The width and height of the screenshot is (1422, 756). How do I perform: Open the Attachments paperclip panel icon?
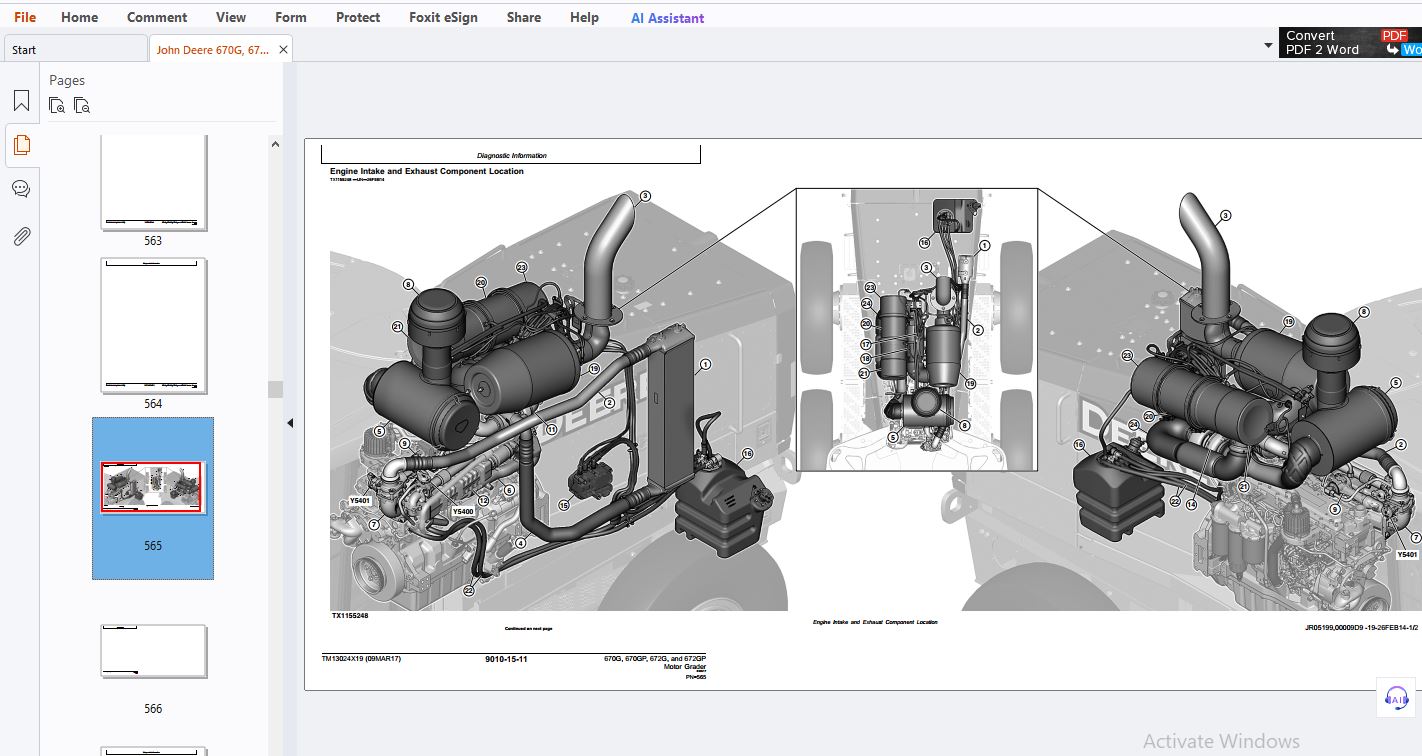pyautogui.click(x=21, y=236)
